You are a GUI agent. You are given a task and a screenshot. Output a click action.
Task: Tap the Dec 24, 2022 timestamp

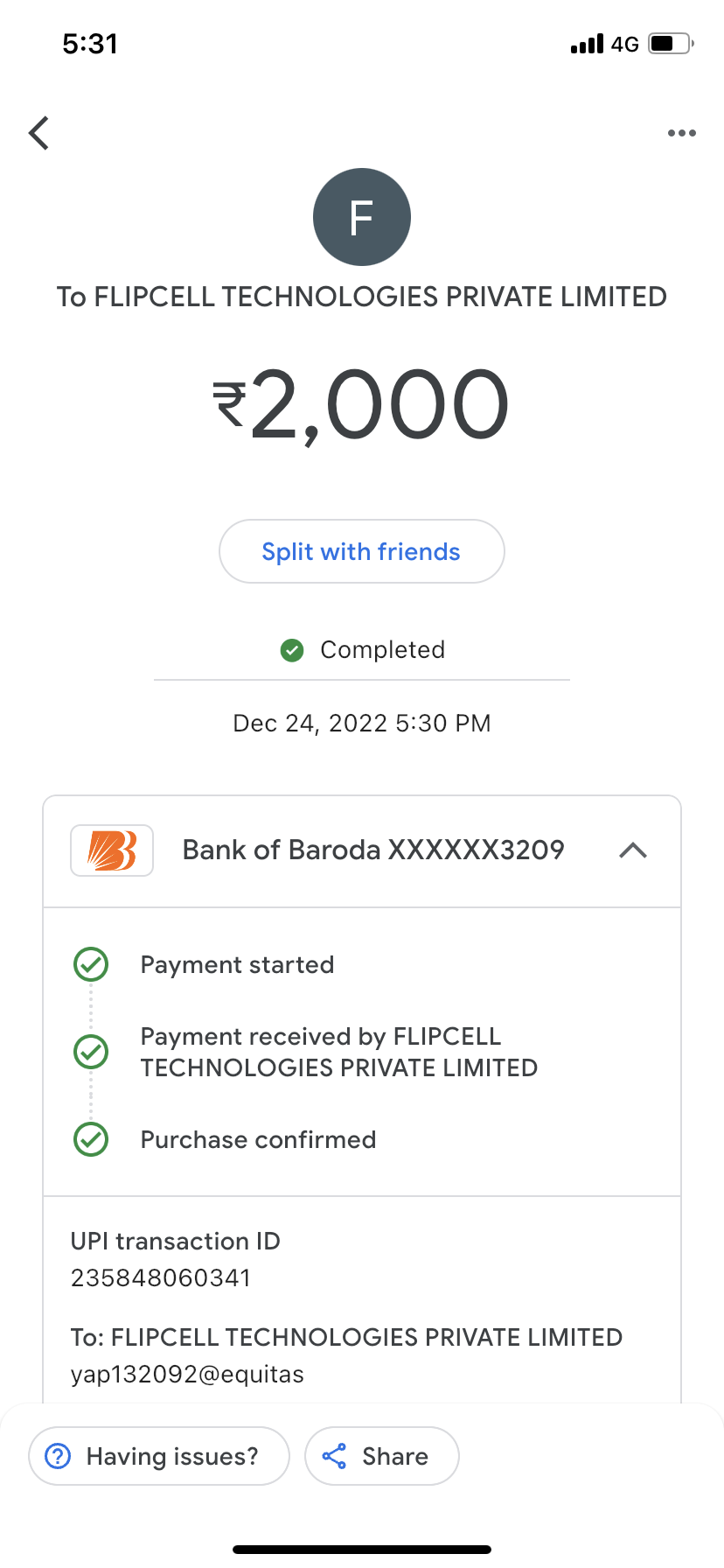[x=361, y=724]
